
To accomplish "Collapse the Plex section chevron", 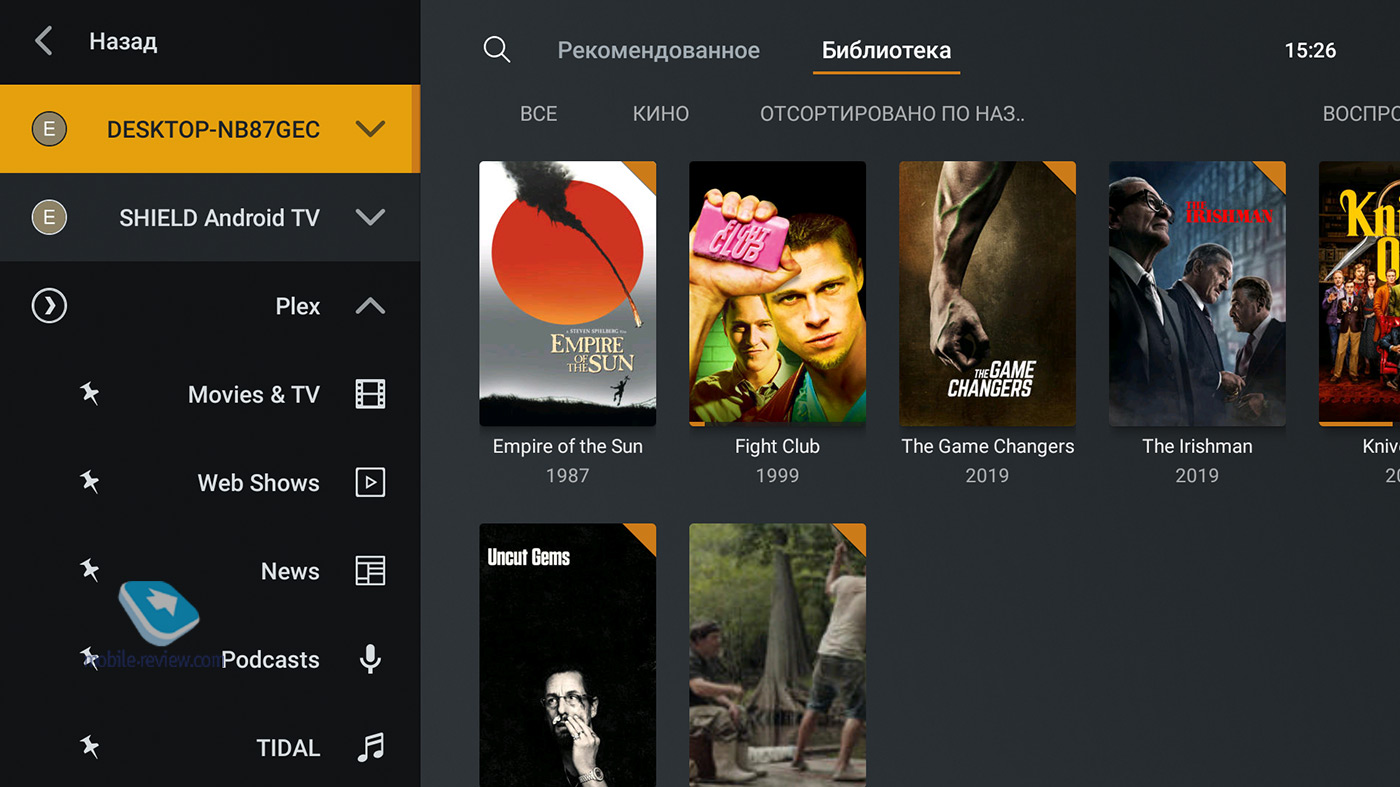I will click(x=370, y=306).
